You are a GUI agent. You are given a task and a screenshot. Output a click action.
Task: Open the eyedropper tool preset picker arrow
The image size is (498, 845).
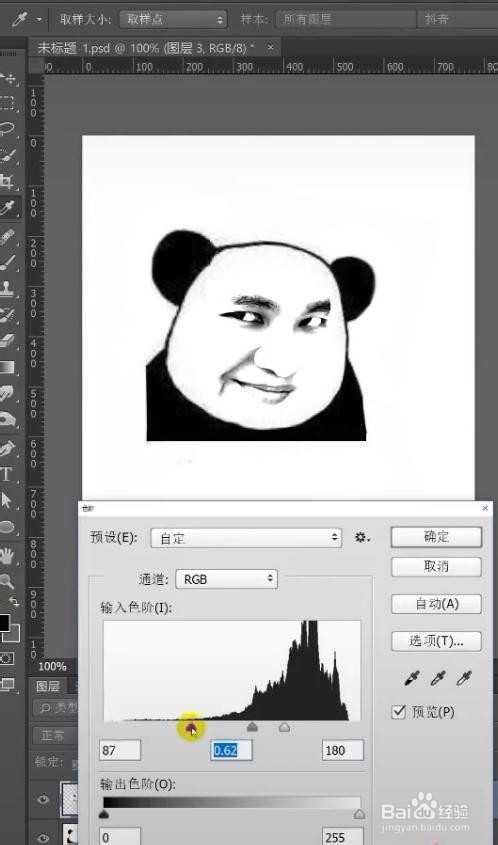coord(39,19)
